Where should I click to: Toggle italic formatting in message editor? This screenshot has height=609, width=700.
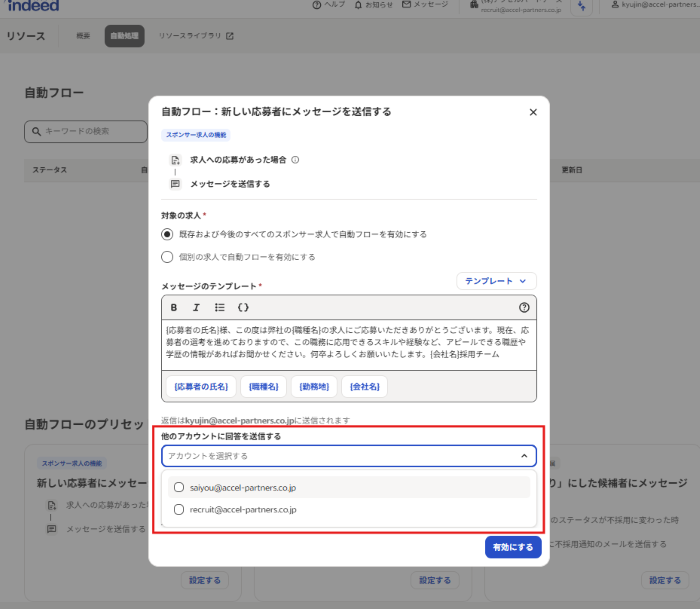click(x=196, y=307)
